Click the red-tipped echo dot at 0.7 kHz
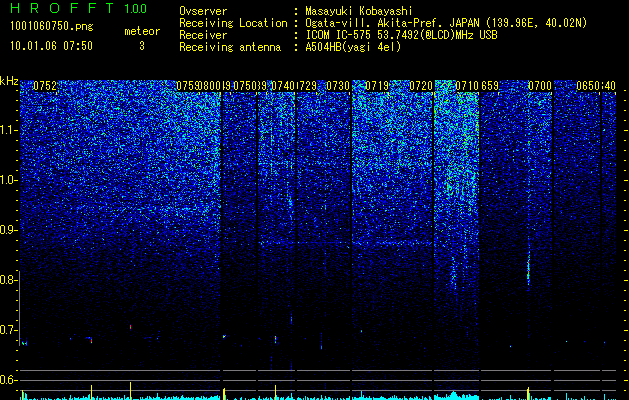The image size is (629, 400). point(131,327)
